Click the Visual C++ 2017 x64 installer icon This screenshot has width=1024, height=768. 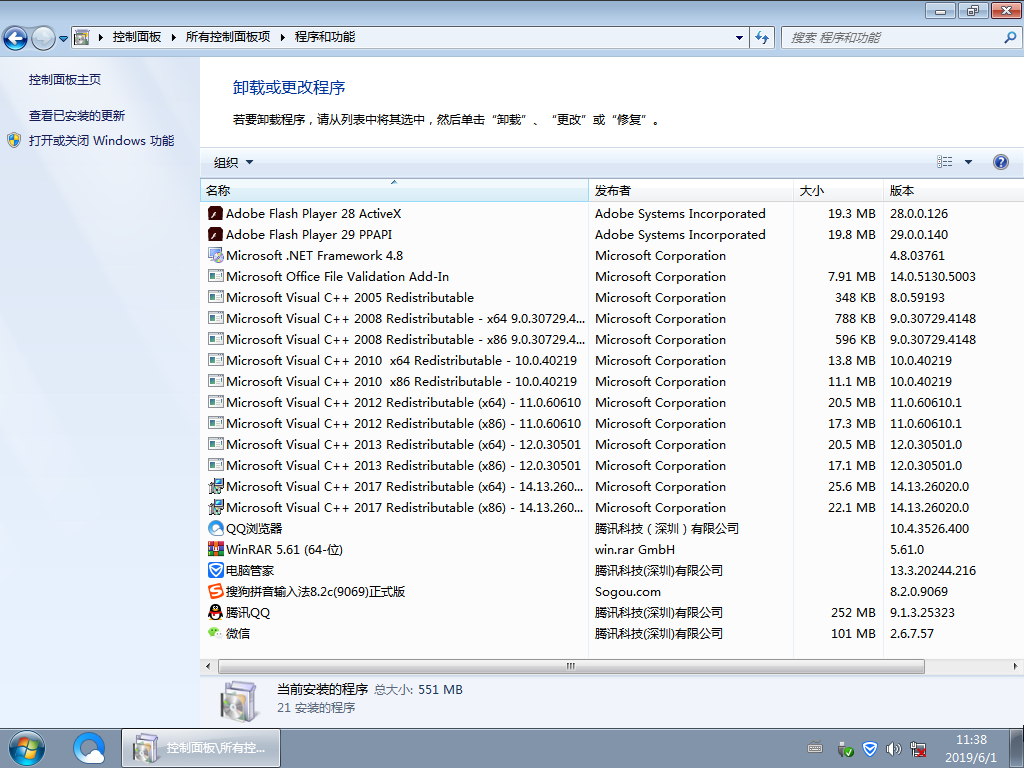(x=216, y=487)
